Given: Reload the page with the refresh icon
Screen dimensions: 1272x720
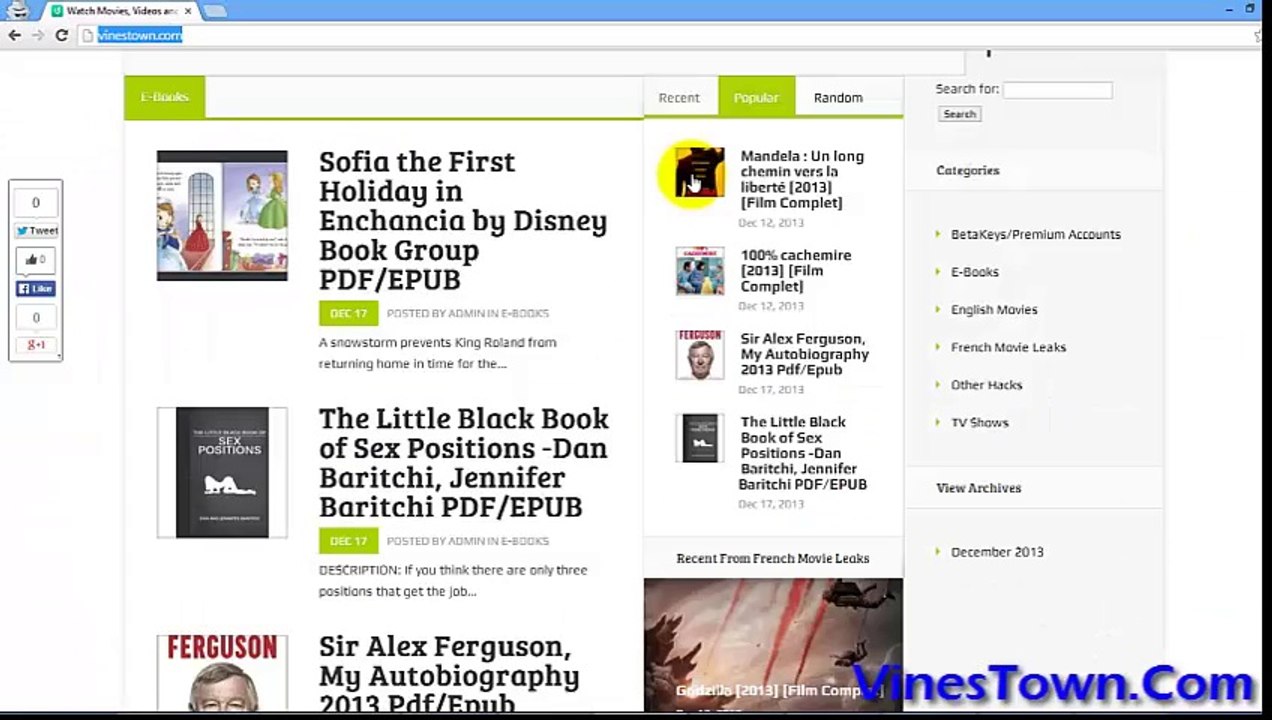Looking at the screenshot, I should (61, 35).
